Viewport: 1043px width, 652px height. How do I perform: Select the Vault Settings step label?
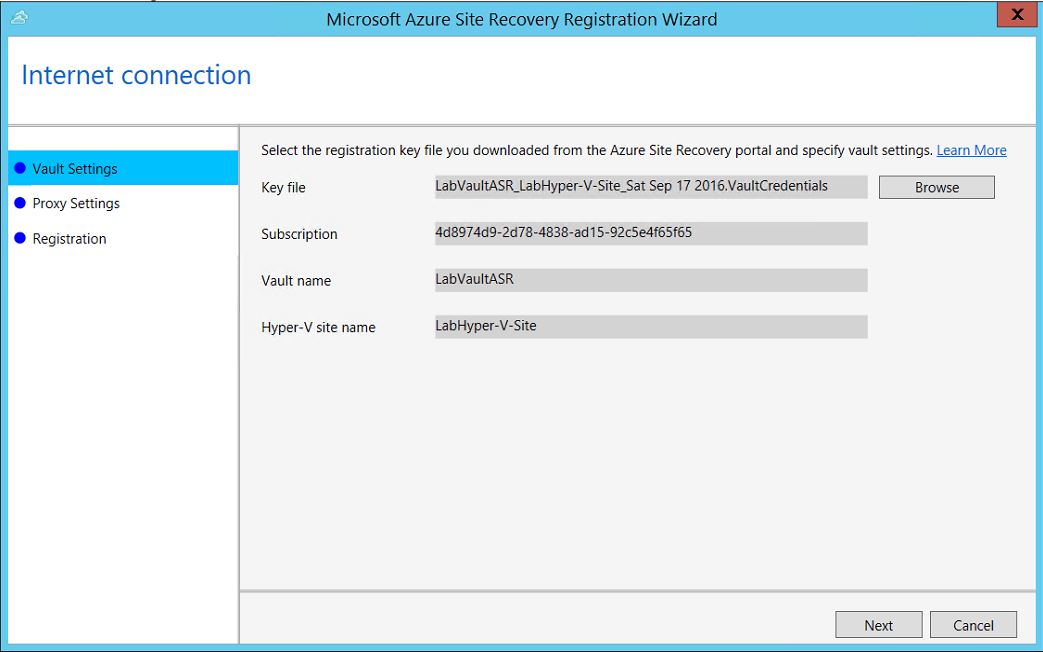coord(75,169)
